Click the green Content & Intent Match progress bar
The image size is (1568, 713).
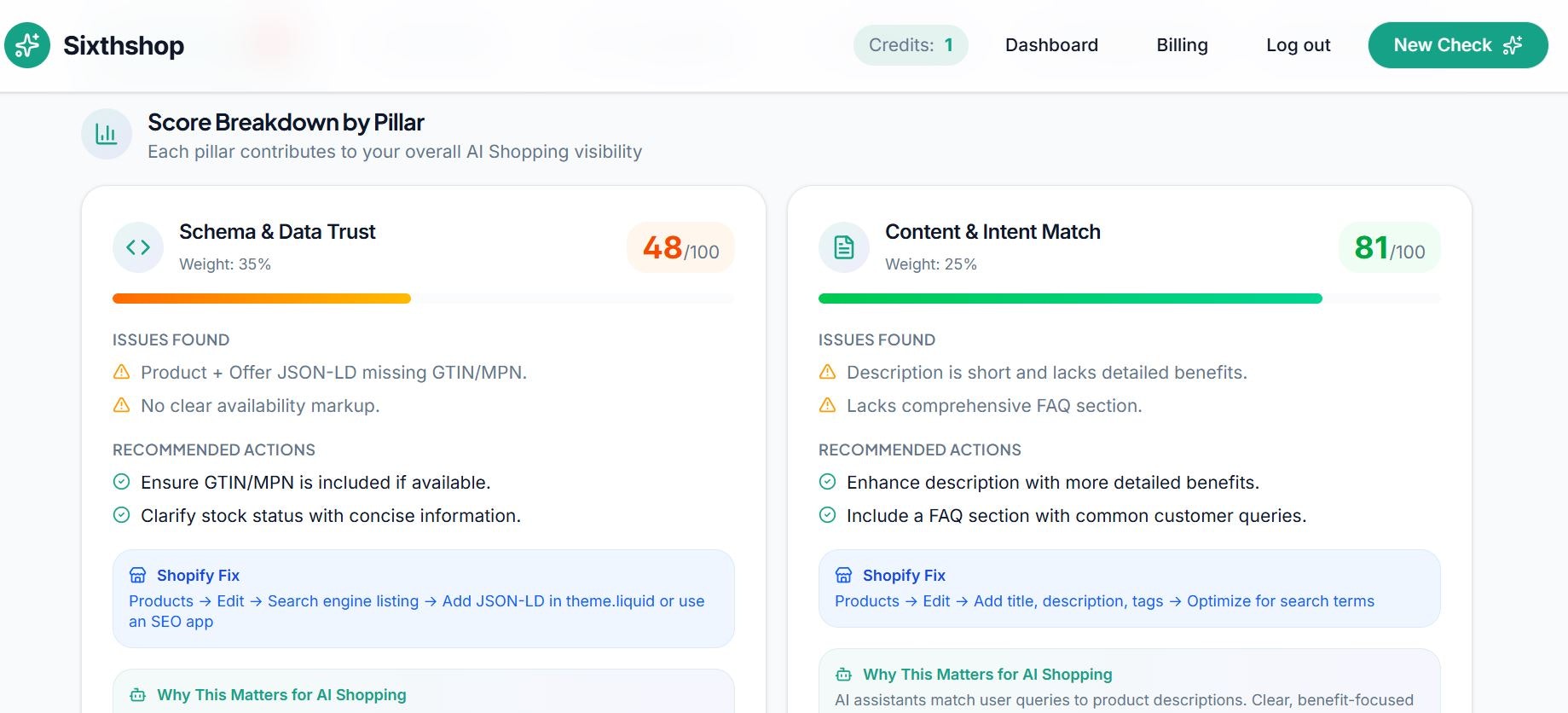click(1070, 299)
